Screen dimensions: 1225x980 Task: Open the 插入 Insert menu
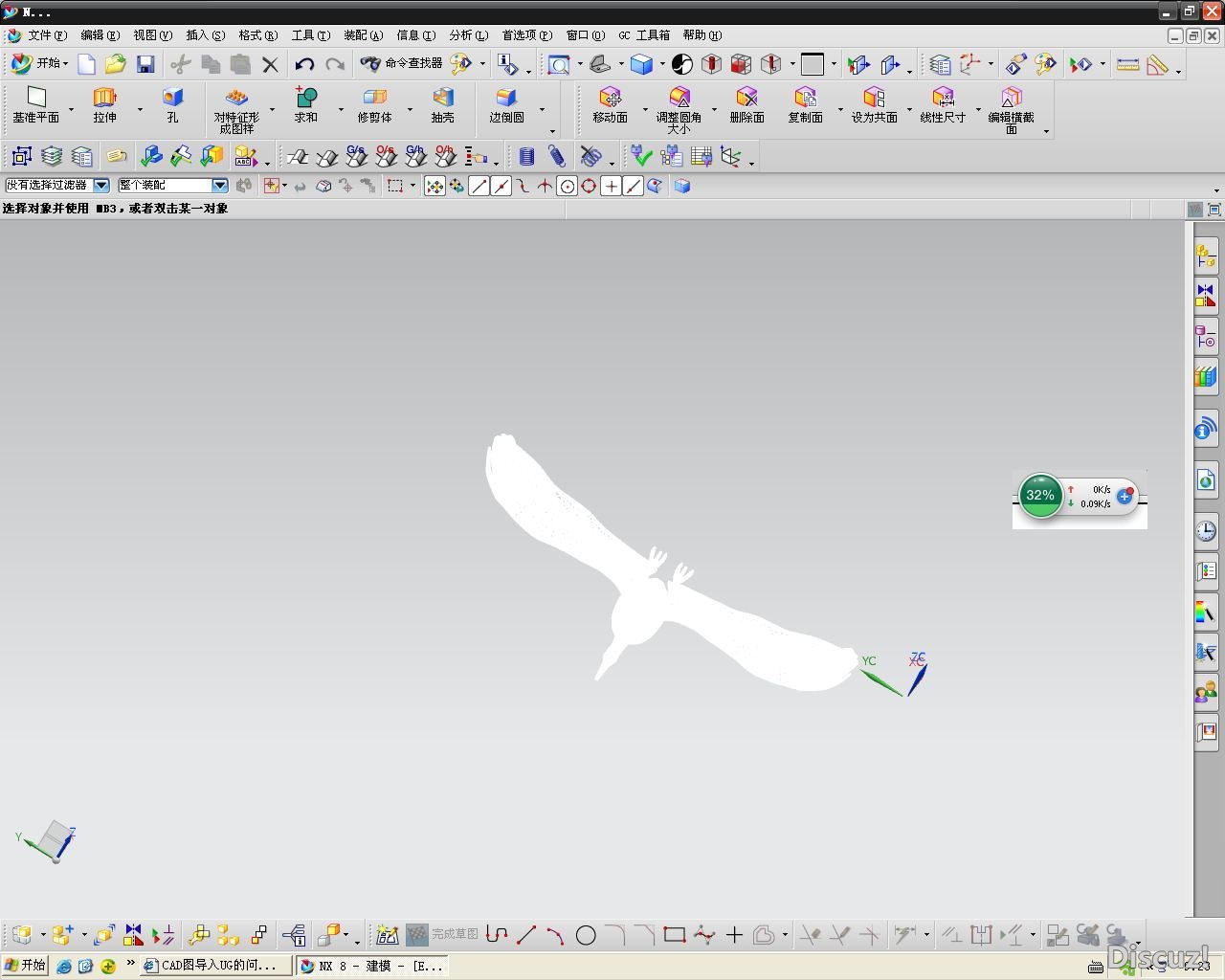[205, 35]
